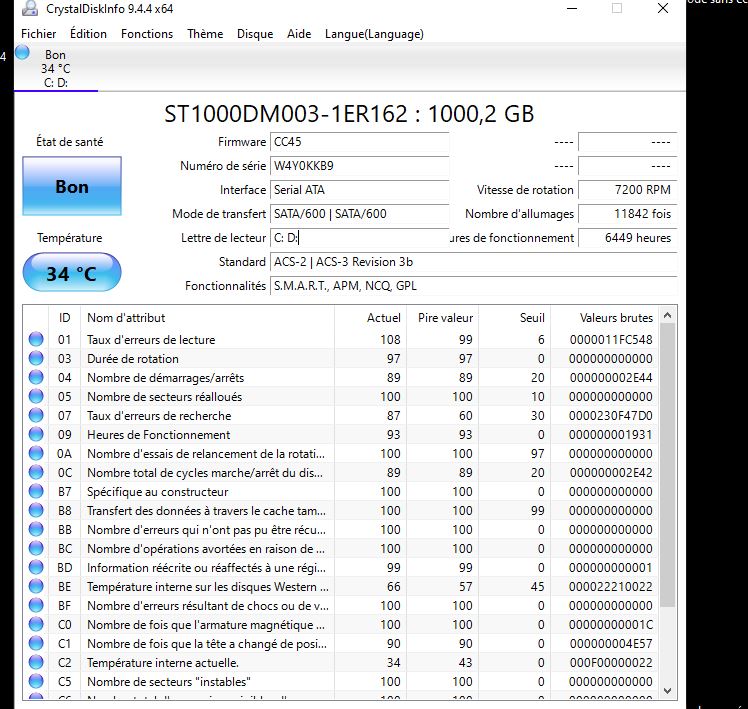
Task: Select the C: D: disk tab
Action: (x=56, y=68)
